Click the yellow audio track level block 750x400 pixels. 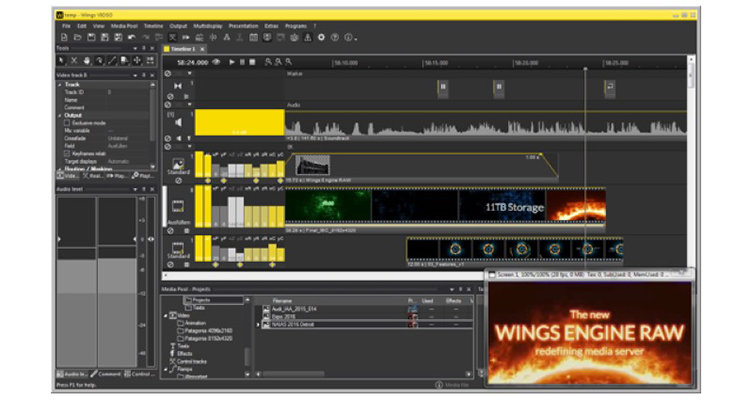coord(240,122)
